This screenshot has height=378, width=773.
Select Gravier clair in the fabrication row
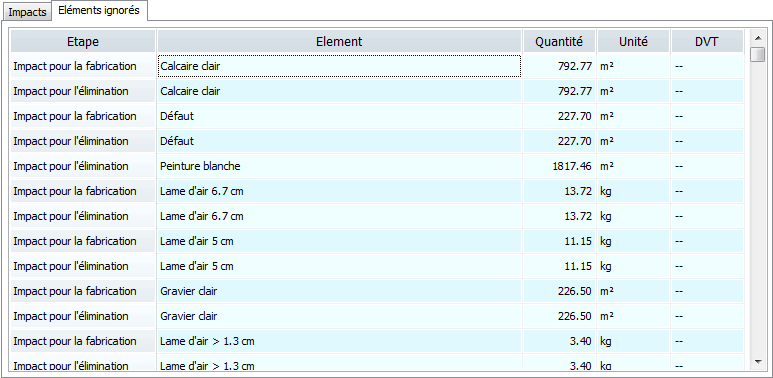(339, 291)
